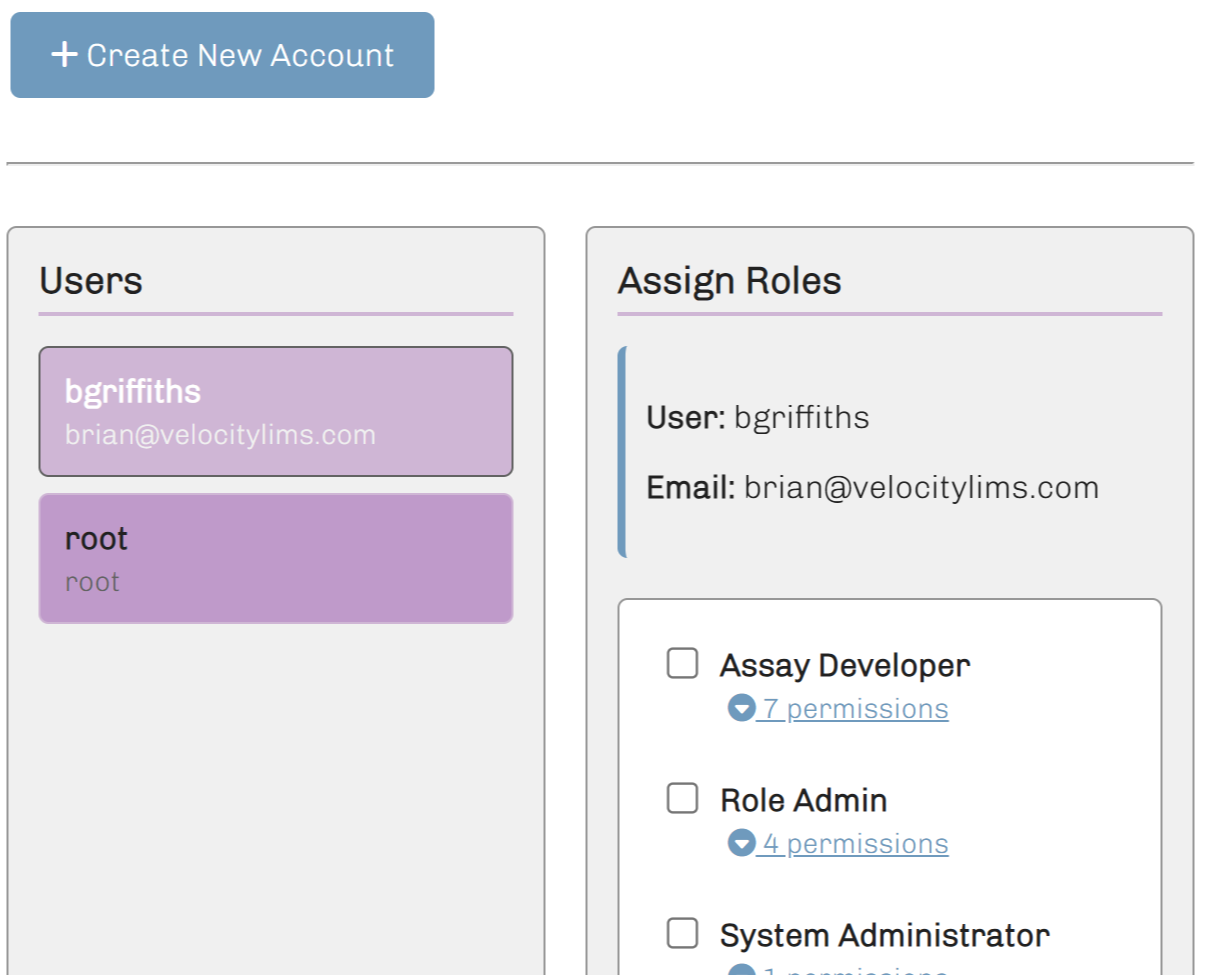Enable the Assay Developer role checkbox
This screenshot has width=1231, height=975.
pos(682,663)
